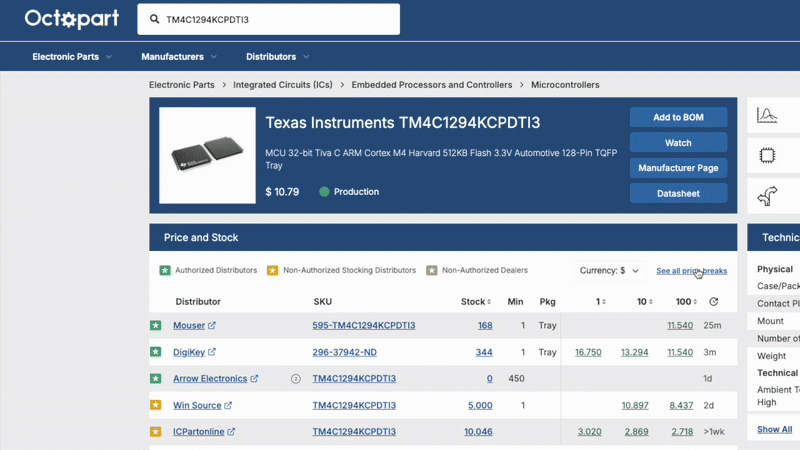Open the Mouser distributor link
This screenshot has width=800, height=450.
tap(189, 326)
